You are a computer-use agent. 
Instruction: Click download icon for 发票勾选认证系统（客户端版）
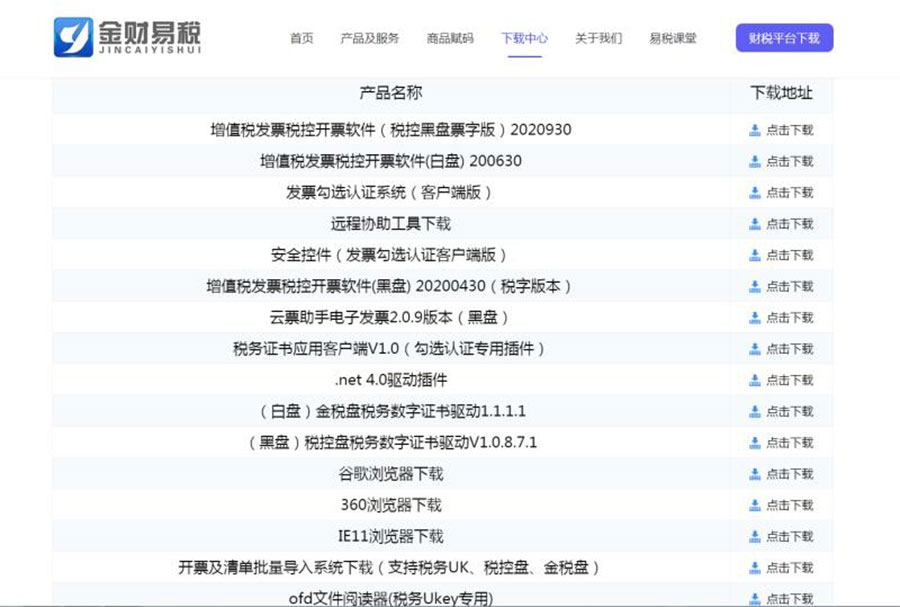click(x=755, y=193)
